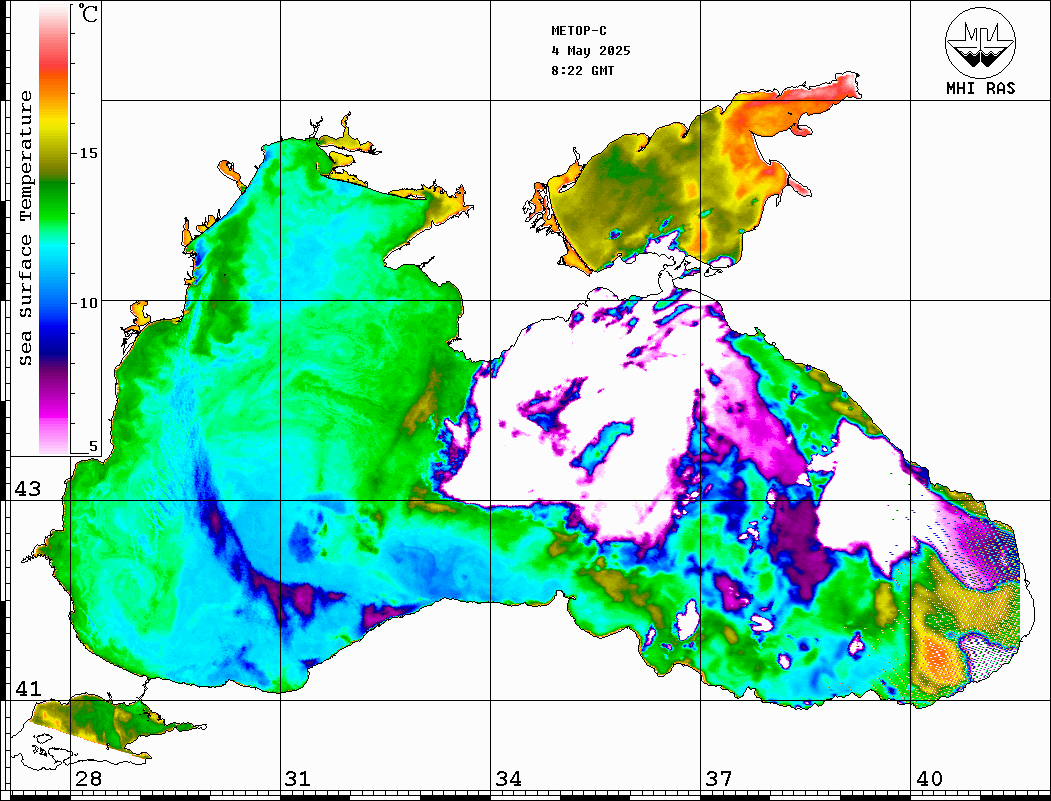Select the 'METOP-C' satellite label

[x=579, y=31]
